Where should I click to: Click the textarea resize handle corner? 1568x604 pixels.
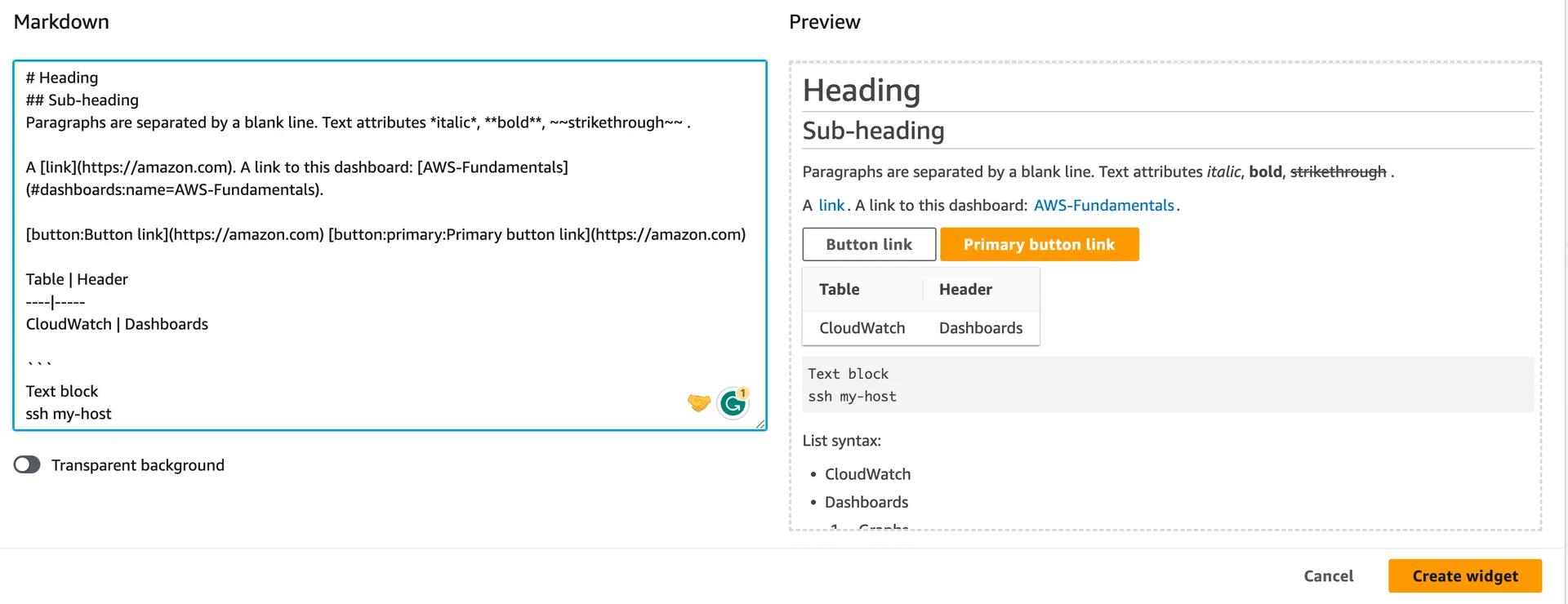(760, 424)
